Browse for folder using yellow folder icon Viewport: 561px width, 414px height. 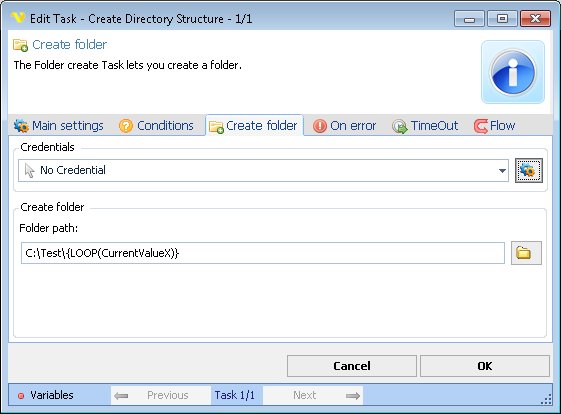(526, 253)
